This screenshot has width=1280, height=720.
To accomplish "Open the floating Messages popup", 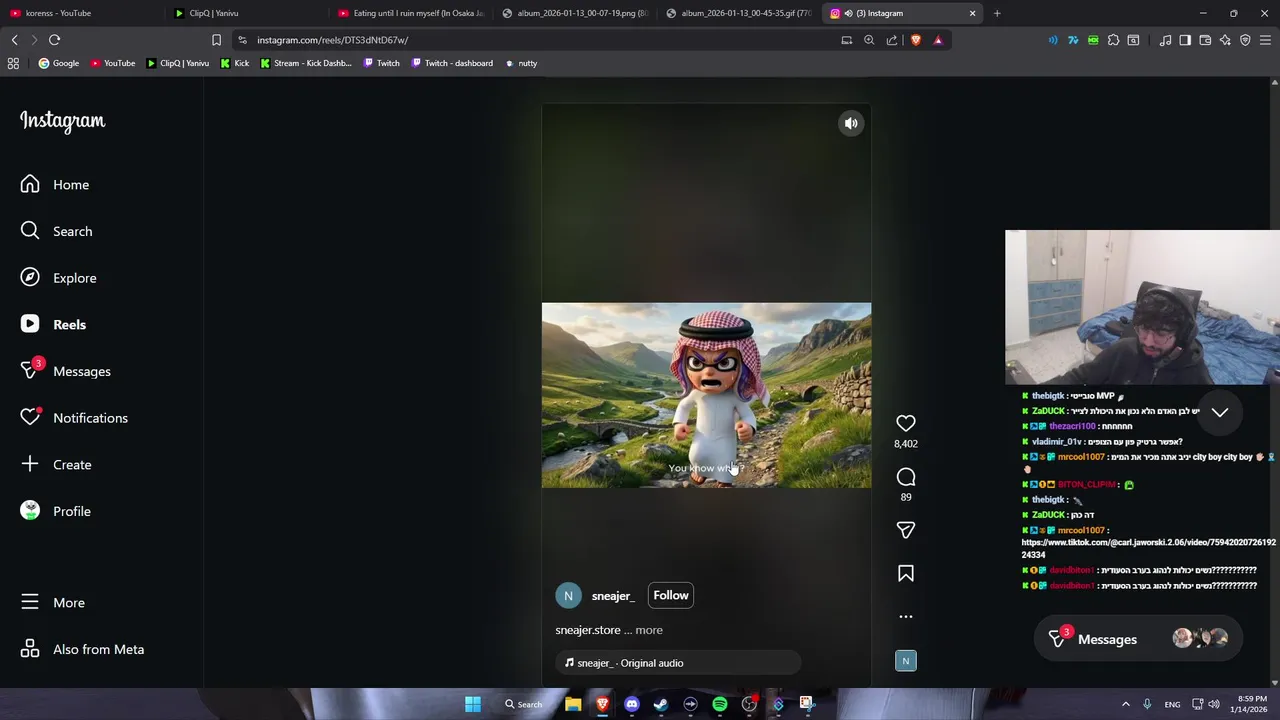I will (x=1138, y=640).
